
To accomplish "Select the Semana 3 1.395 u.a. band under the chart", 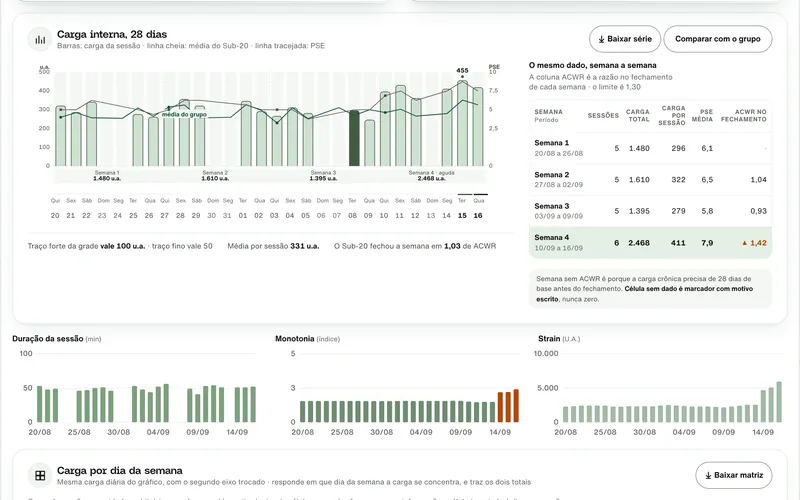I will [x=323, y=176].
